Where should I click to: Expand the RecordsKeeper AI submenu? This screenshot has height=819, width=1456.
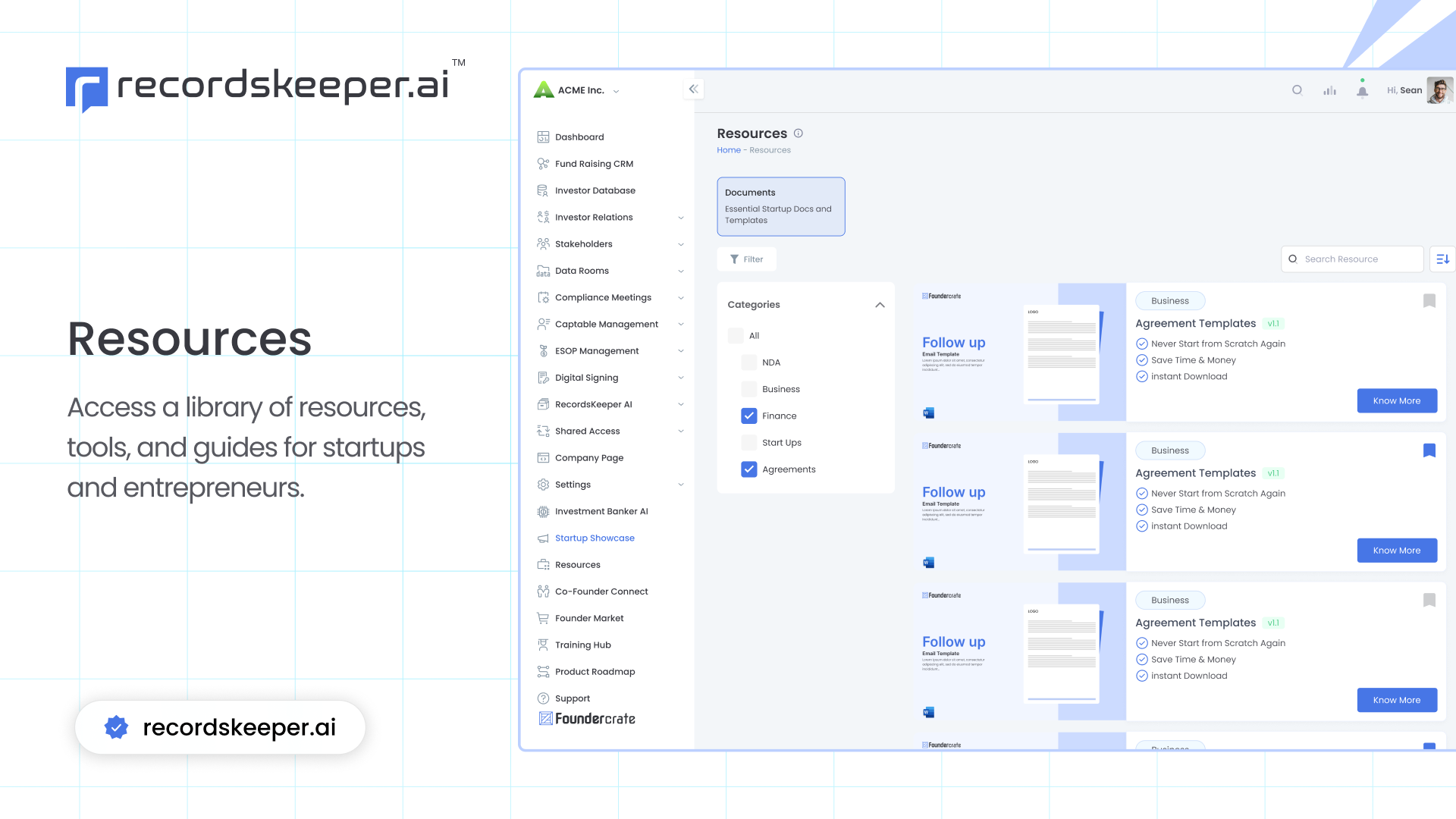681,404
